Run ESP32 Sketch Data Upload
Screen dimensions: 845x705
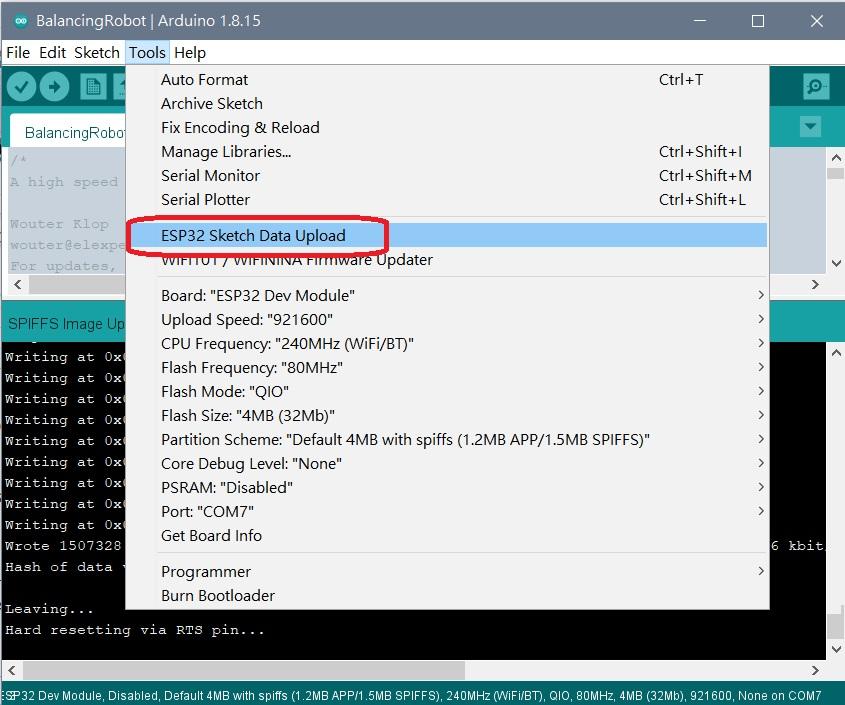(x=447, y=236)
